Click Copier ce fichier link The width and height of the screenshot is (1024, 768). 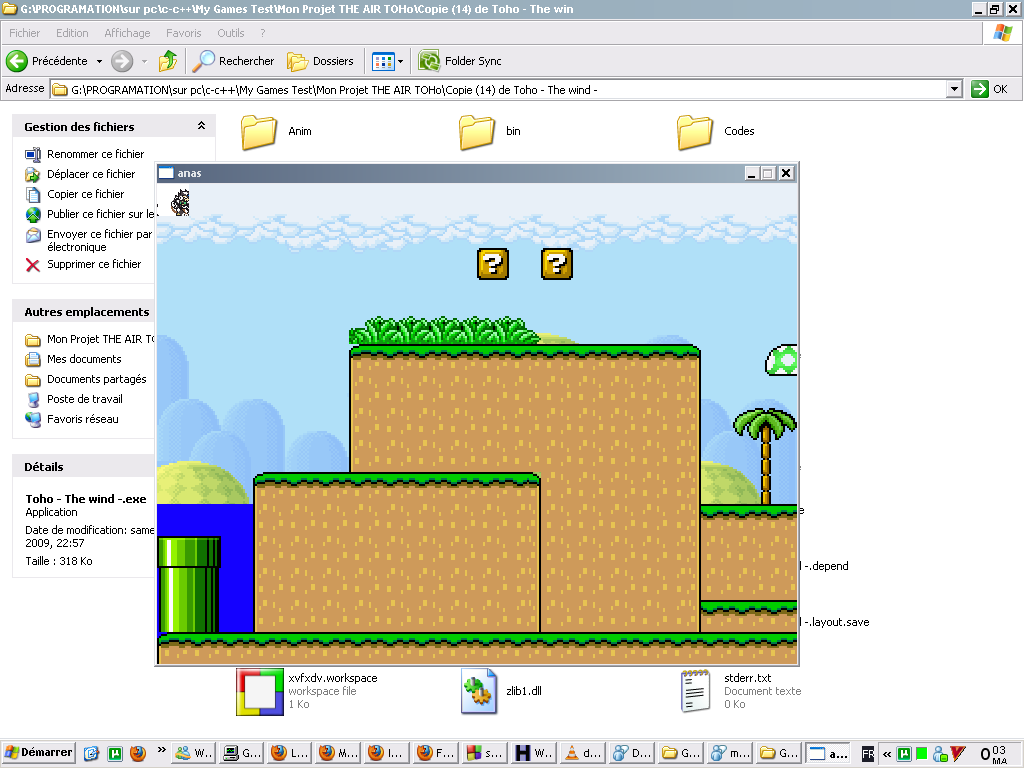point(86,194)
